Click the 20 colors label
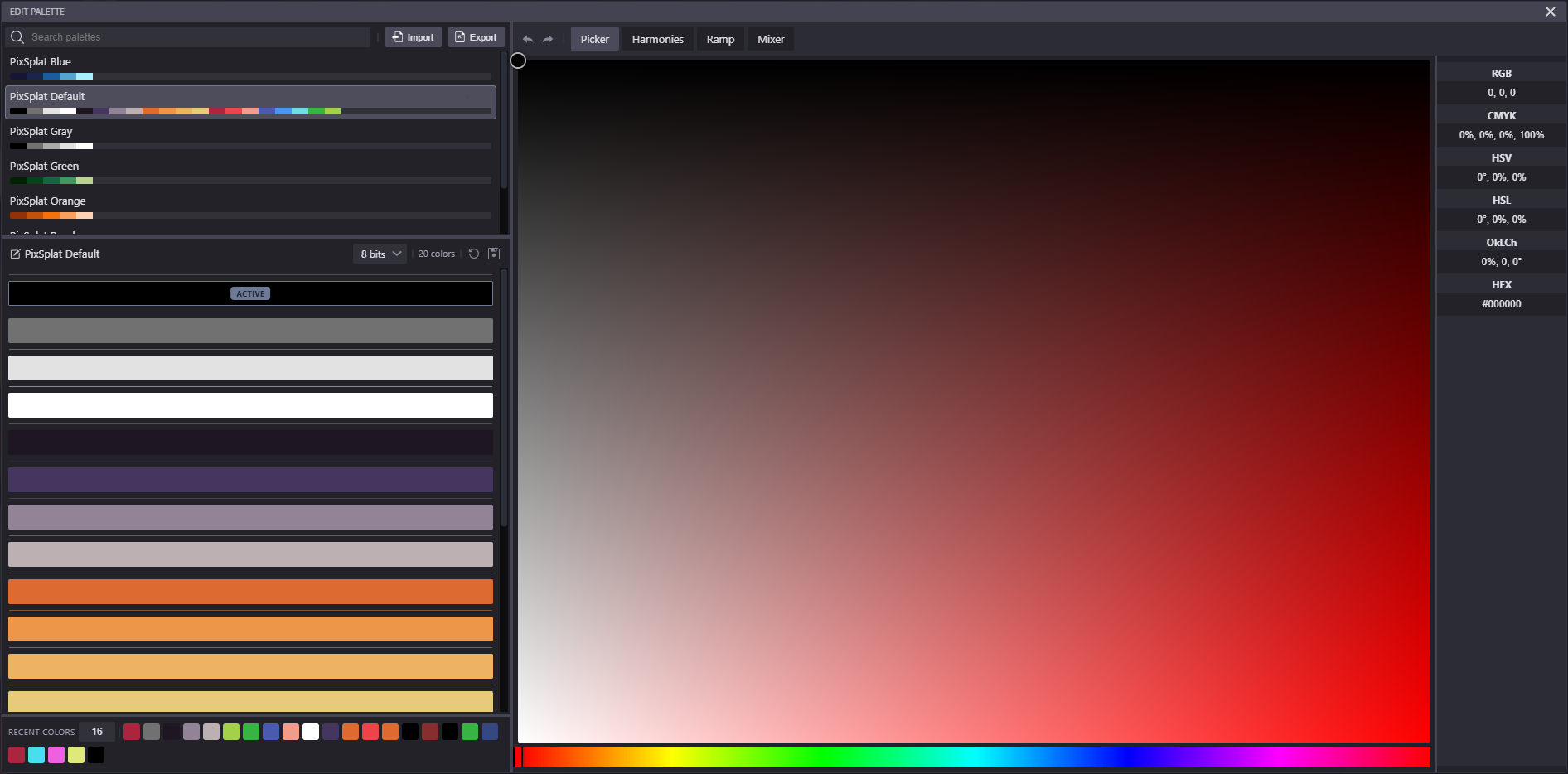The width and height of the screenshot is (1568, 774). [437, 254]
